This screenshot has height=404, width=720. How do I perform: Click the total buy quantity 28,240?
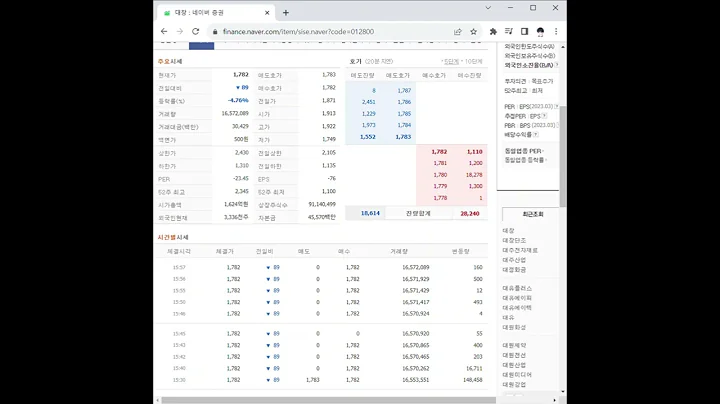point(470,213)
